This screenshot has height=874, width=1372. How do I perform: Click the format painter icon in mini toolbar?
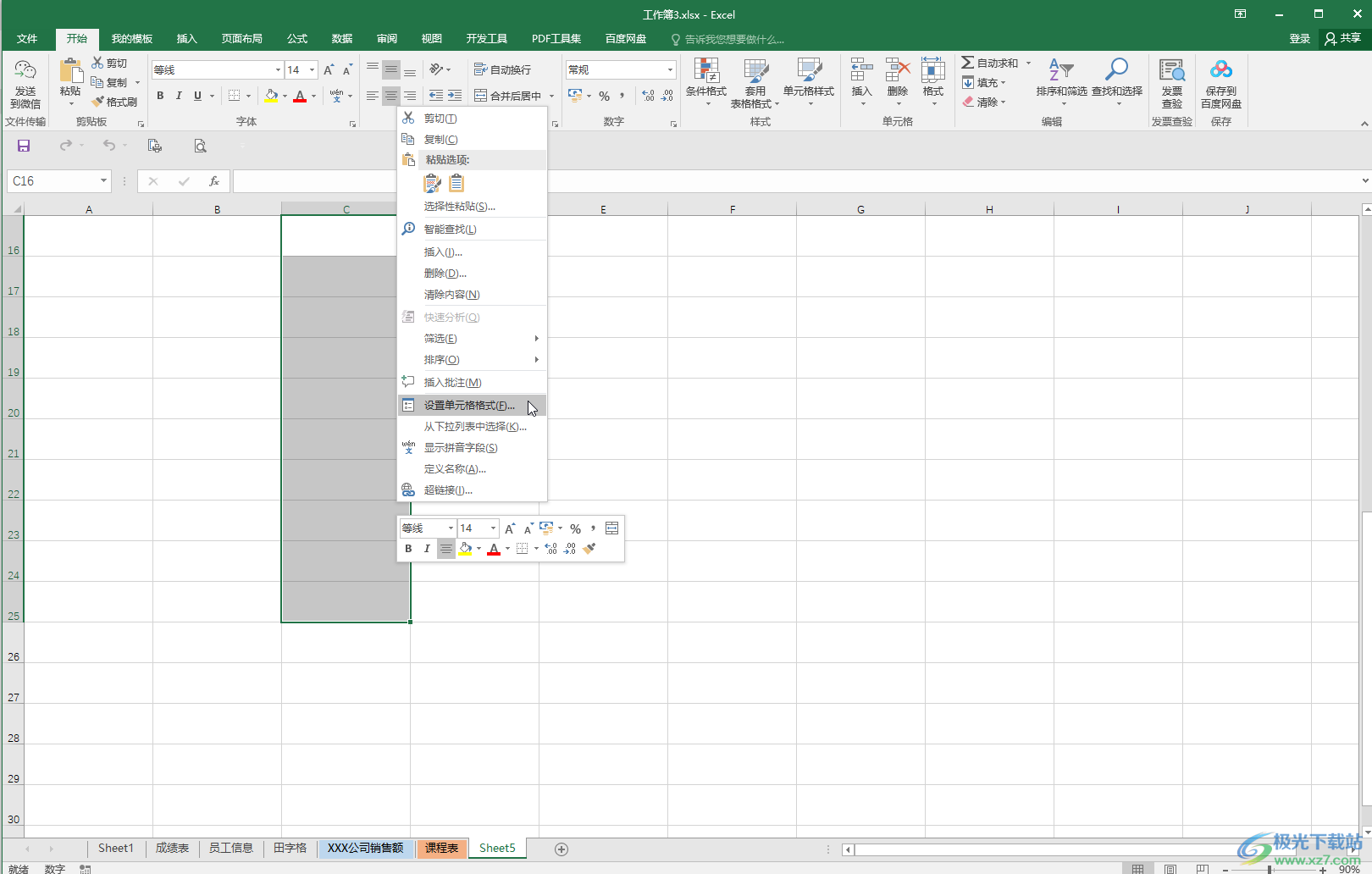point(589,549)
